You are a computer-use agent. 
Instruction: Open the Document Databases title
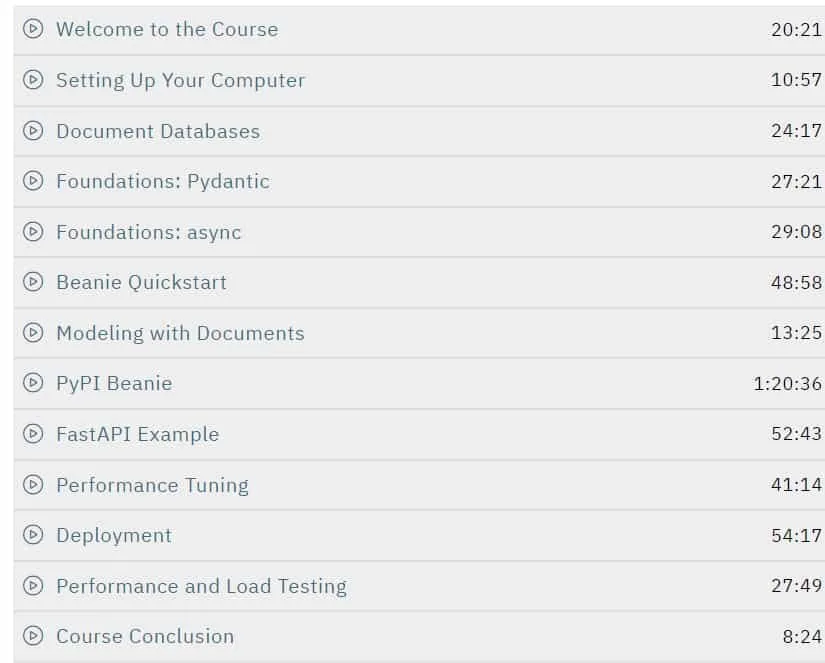[158, 131]
